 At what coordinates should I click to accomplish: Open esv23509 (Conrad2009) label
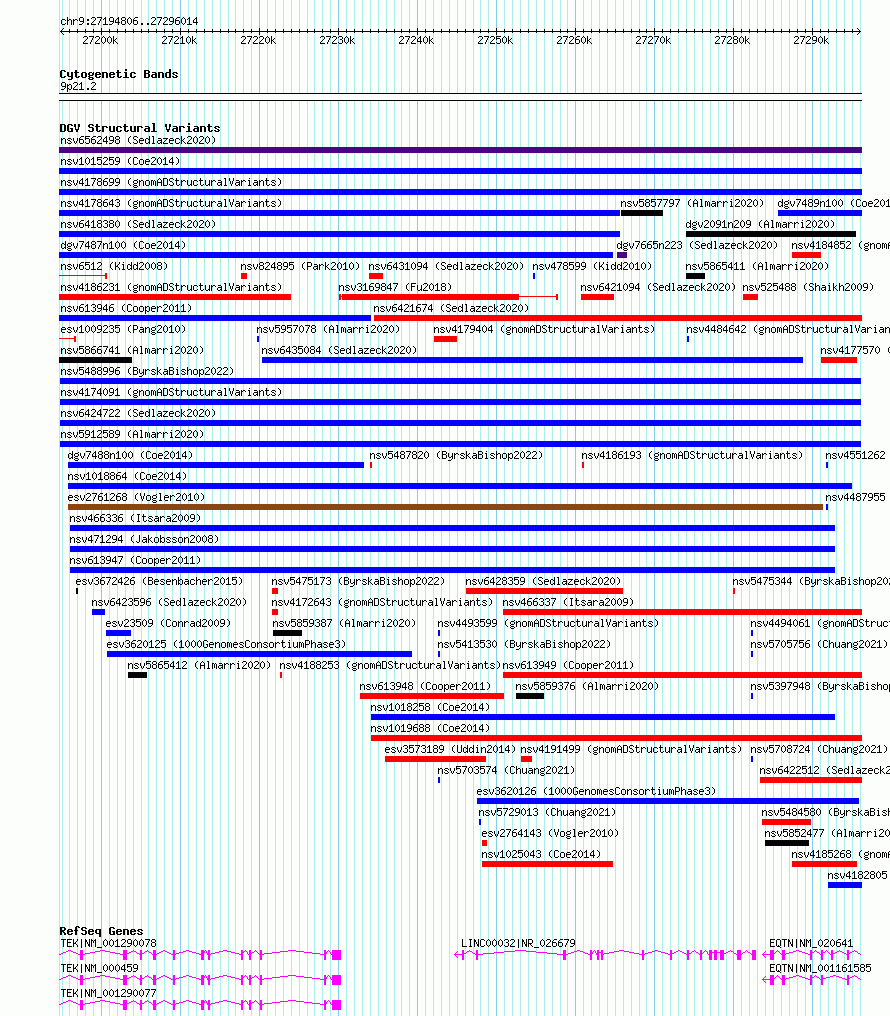point(168,623)
